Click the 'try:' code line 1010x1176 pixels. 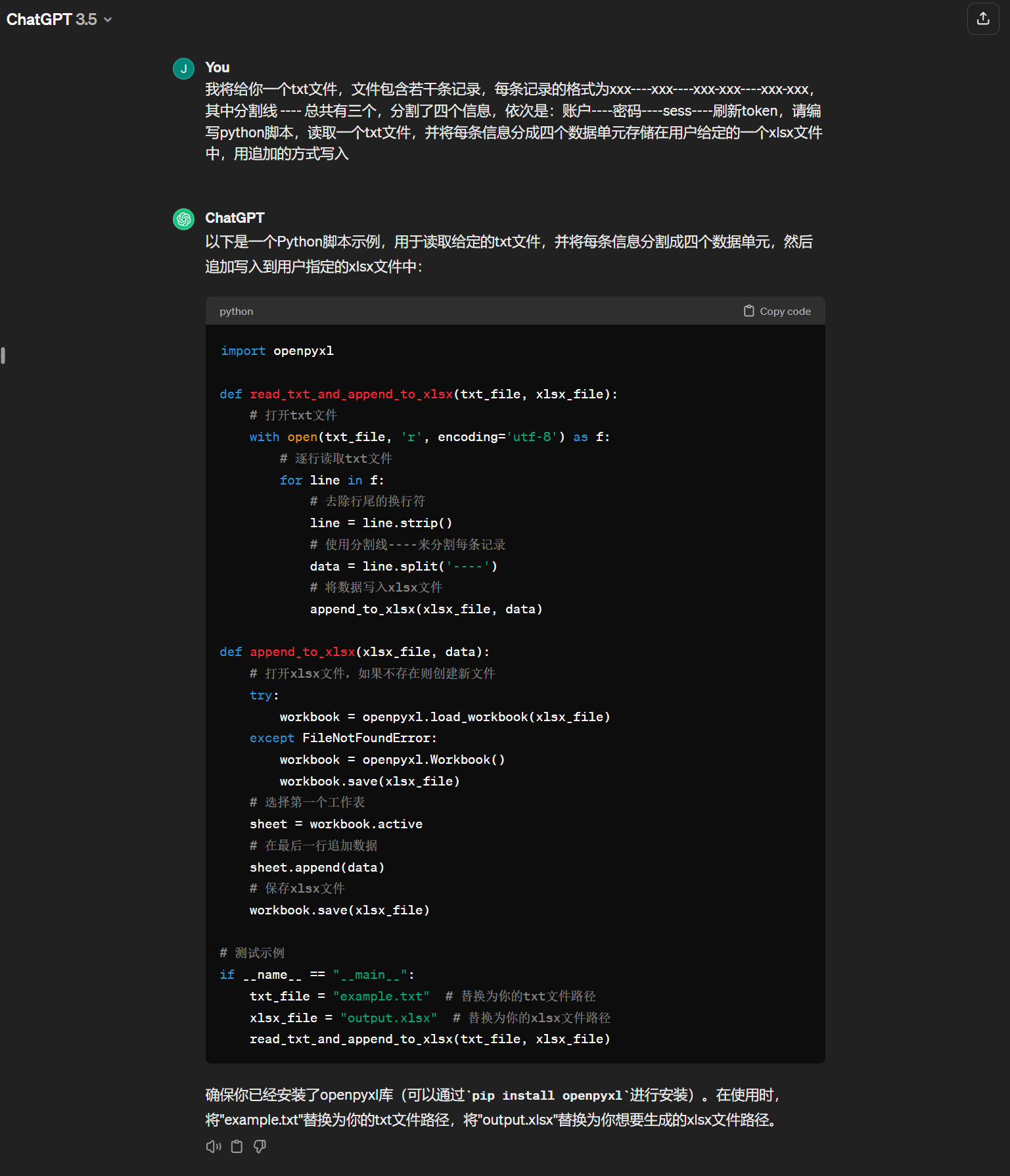click(264, 695)
